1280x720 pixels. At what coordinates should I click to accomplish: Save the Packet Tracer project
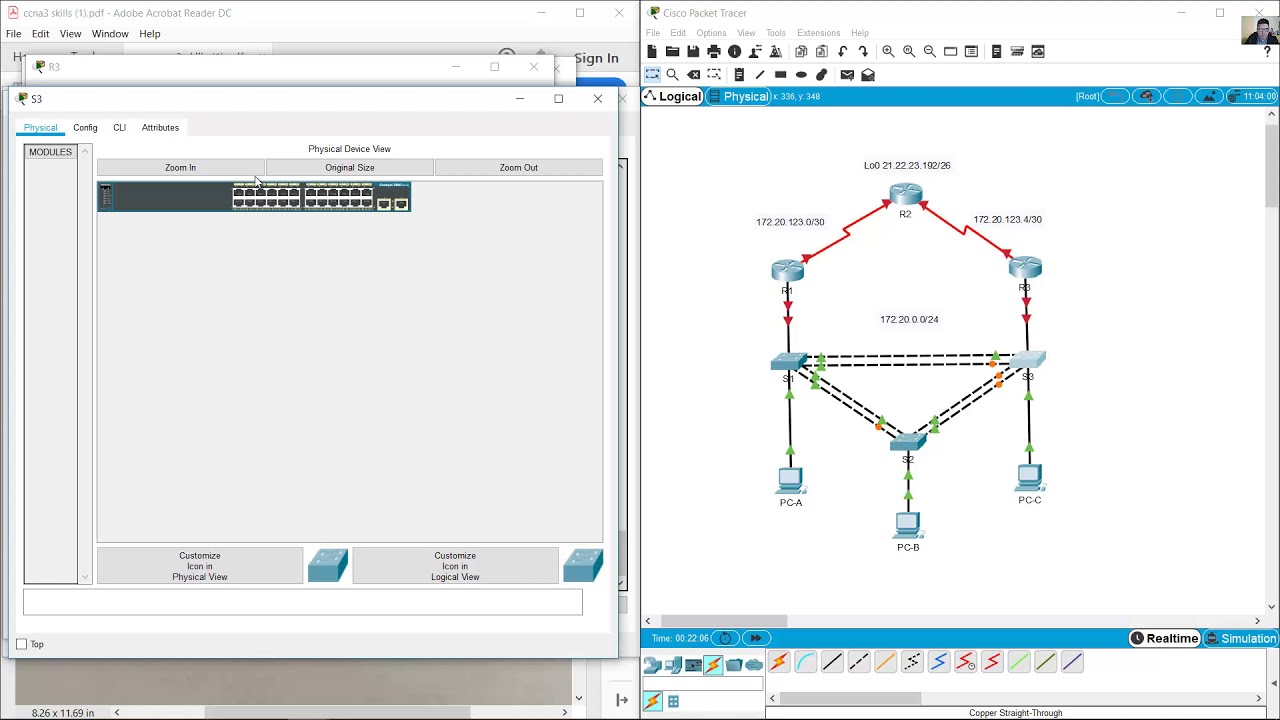pyautogui.click(x=693, y=52)
